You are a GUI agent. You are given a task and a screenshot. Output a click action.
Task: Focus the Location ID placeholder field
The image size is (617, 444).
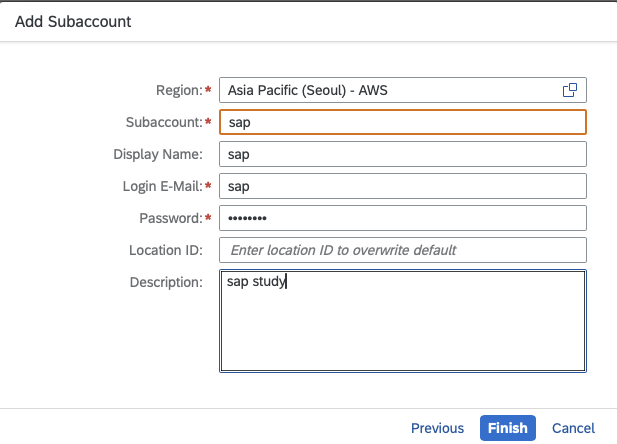[402, 250]
